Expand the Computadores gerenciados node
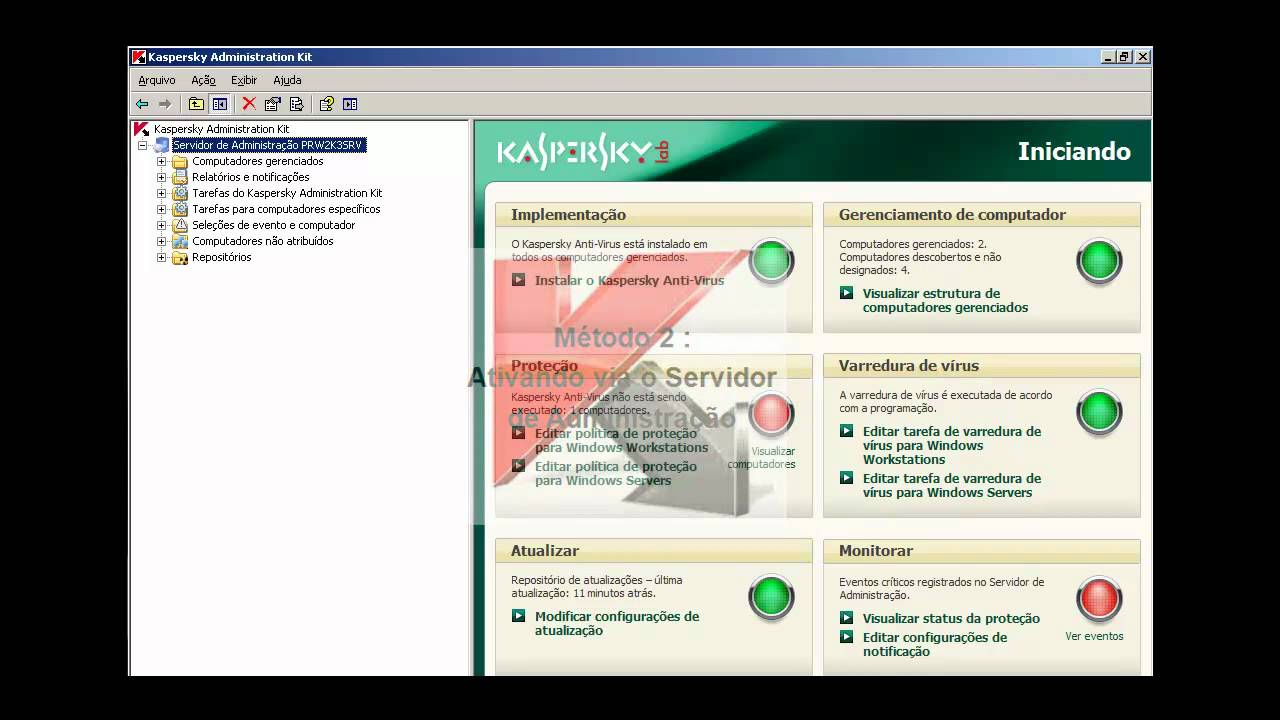The width and height of the screenshot is (1280, 720). (x=161, y=161)
